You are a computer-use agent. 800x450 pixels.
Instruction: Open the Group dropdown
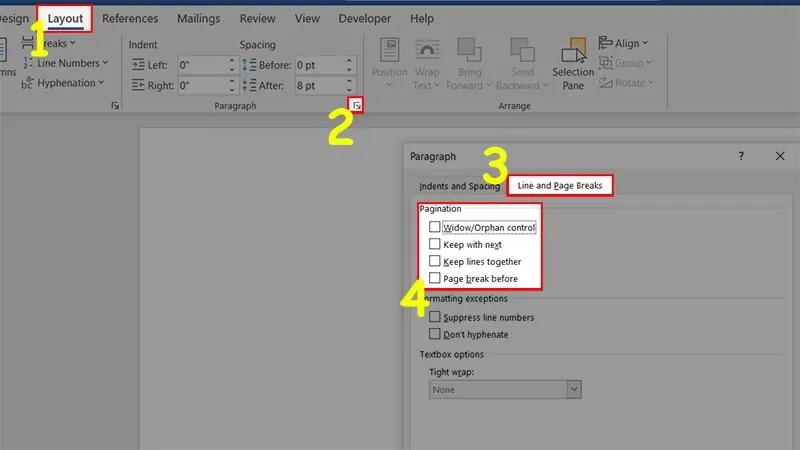click(x=625, y=63)
